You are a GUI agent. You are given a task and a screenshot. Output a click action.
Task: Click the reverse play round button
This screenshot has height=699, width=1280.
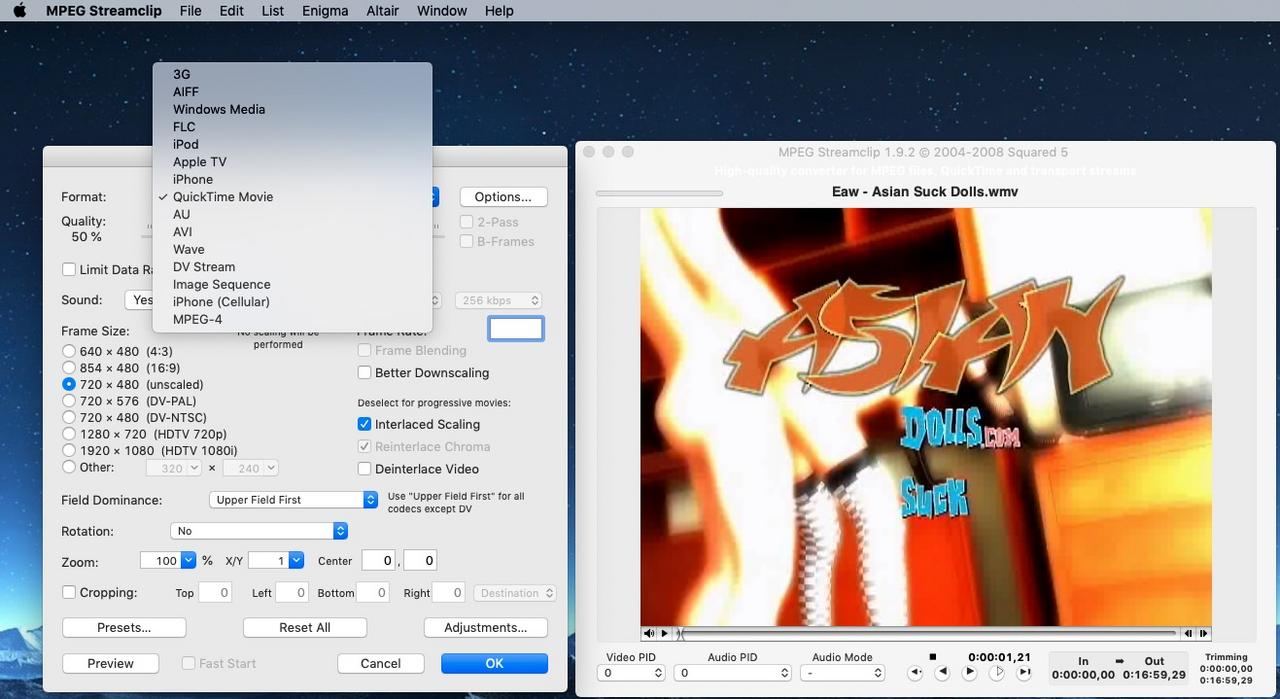[x=941, y=674]
